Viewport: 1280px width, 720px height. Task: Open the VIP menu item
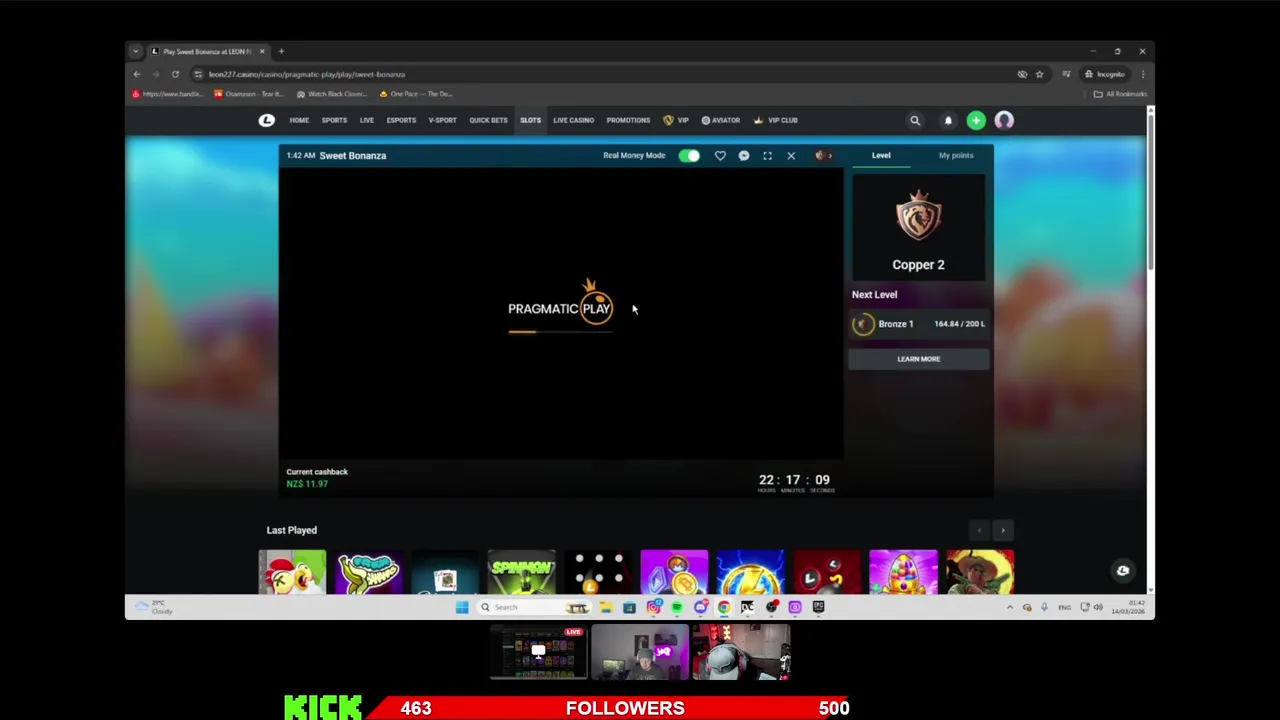tap(676, 120)
